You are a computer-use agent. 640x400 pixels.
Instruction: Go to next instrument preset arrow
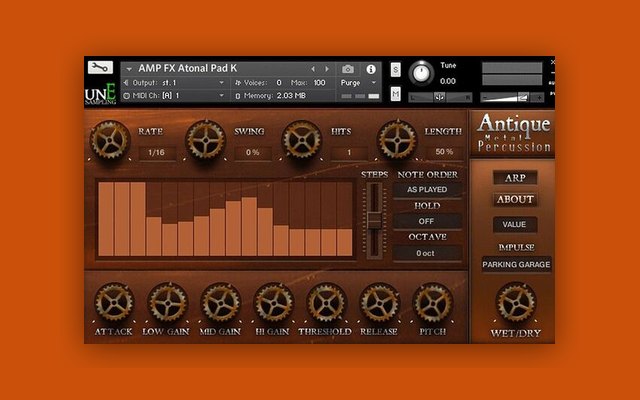[x=327, y=69]
